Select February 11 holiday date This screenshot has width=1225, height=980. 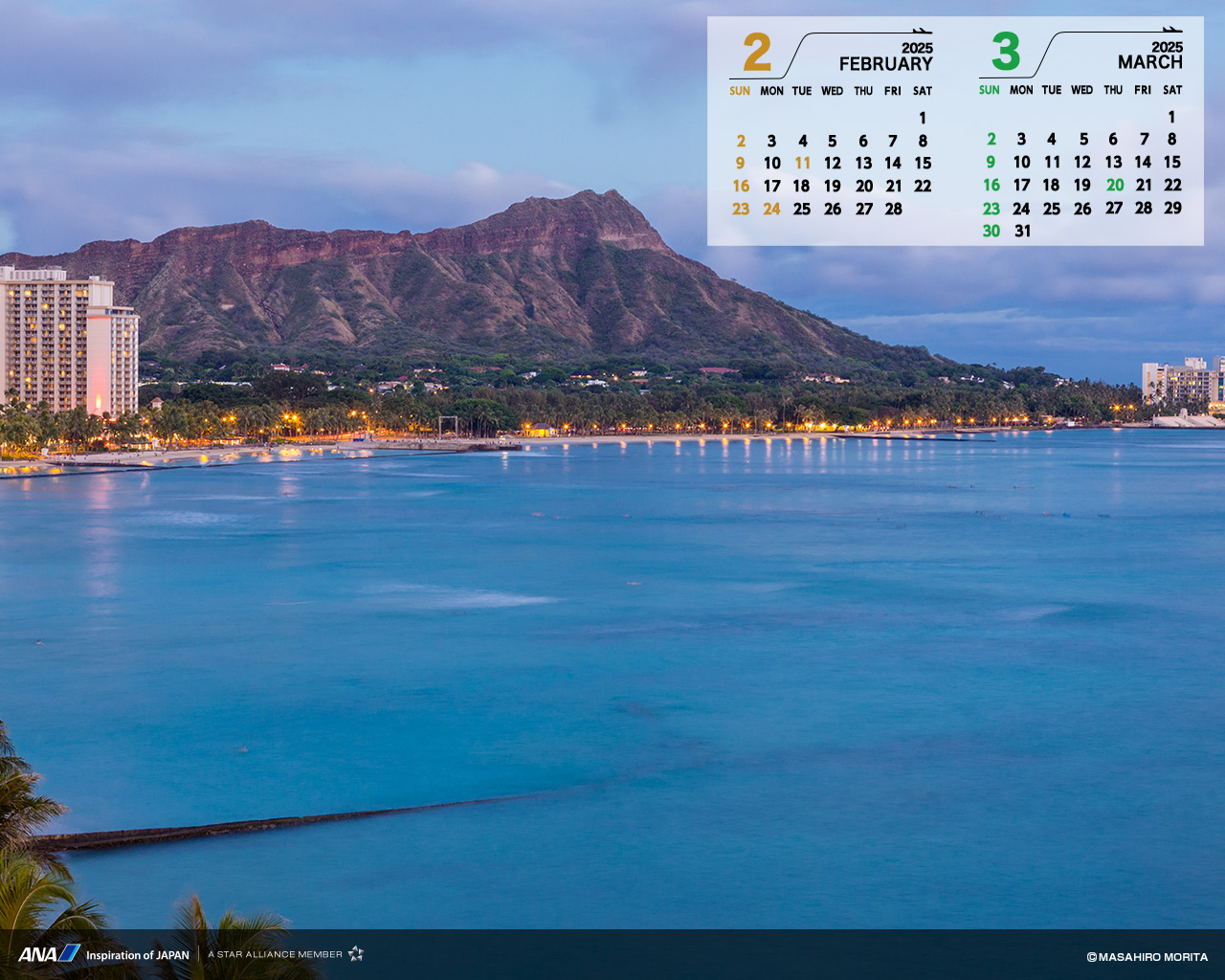click(x=802, y=164)
